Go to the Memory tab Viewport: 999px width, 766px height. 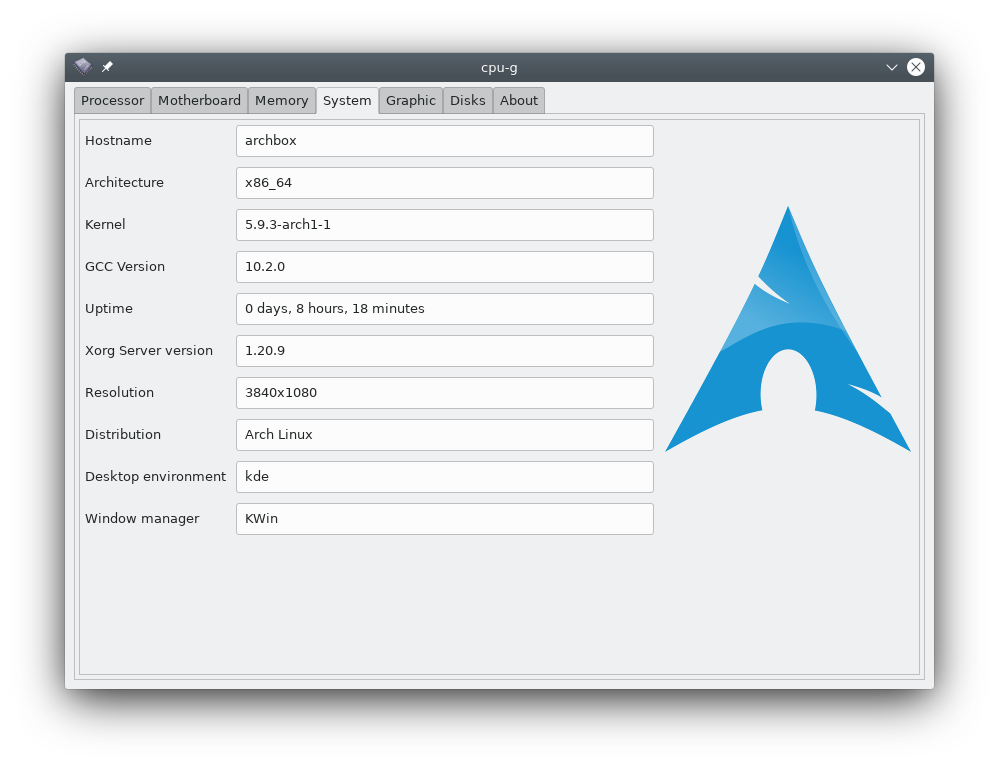pyautogui.click(x=282, y=101)
